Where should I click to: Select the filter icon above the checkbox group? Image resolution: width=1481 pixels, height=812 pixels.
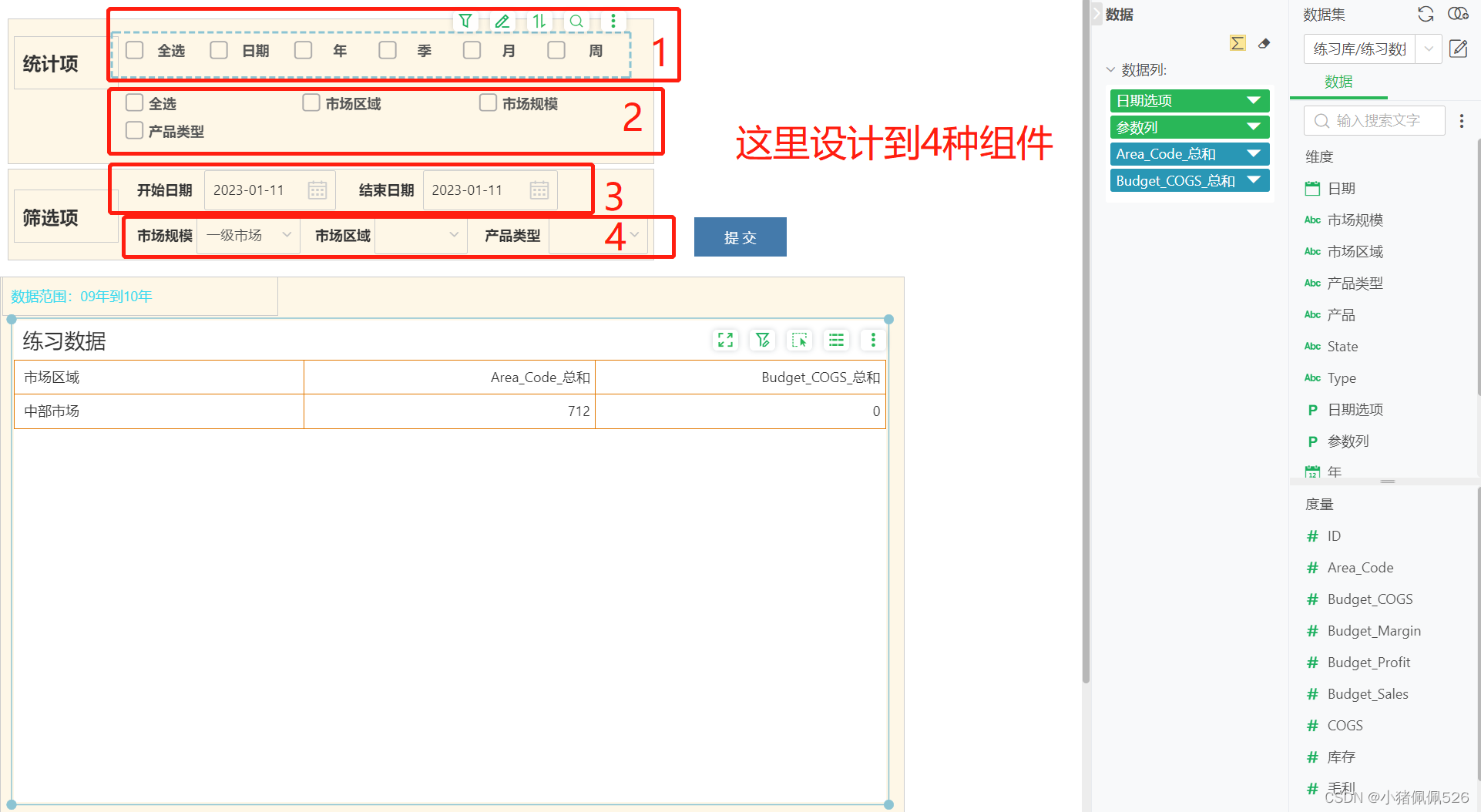[x=465, y=21]
